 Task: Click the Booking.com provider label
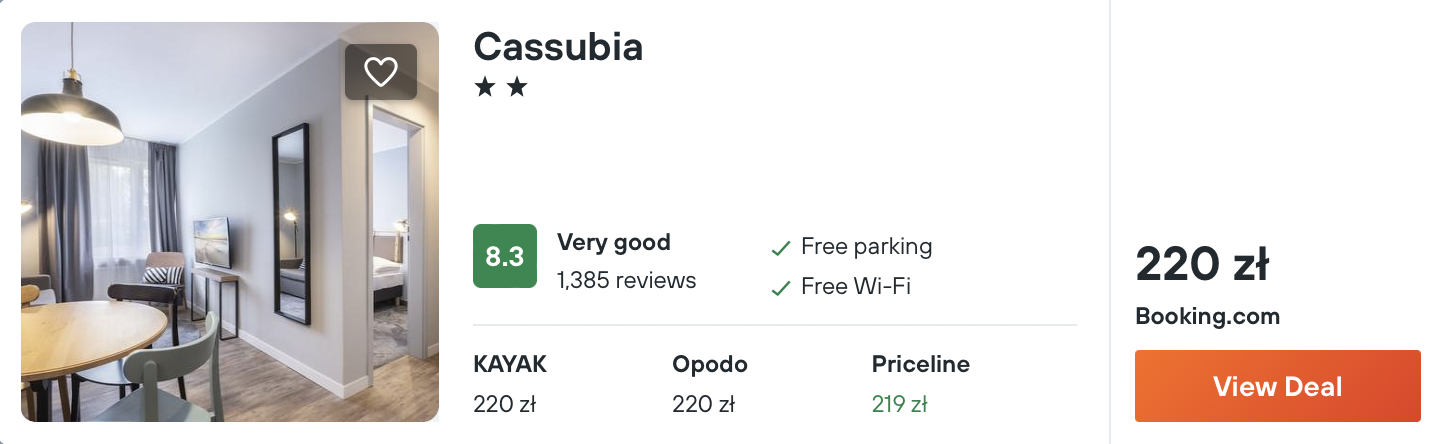pos(1207,317)
